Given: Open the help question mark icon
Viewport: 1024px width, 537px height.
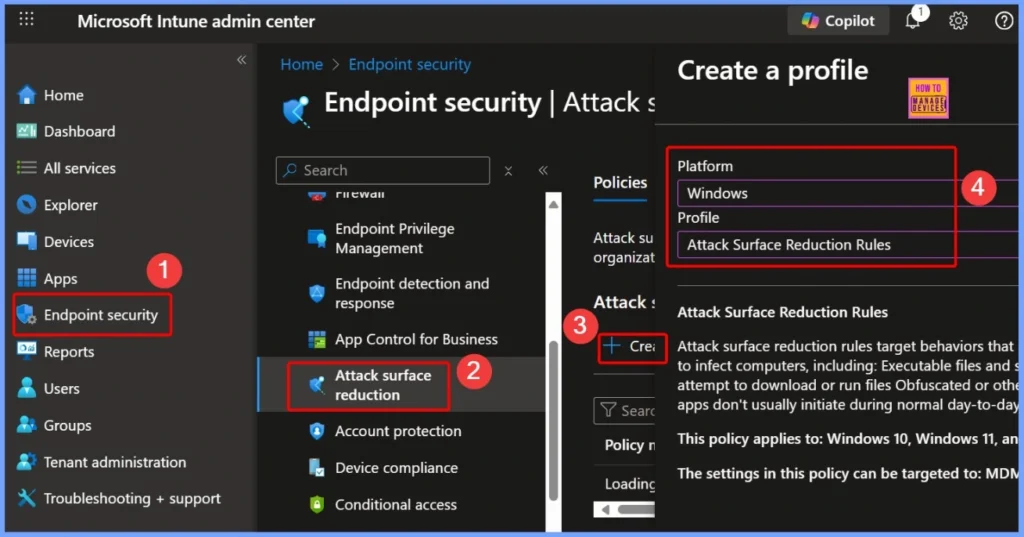Looking at the screenshot, I should tap(1004, 21).
